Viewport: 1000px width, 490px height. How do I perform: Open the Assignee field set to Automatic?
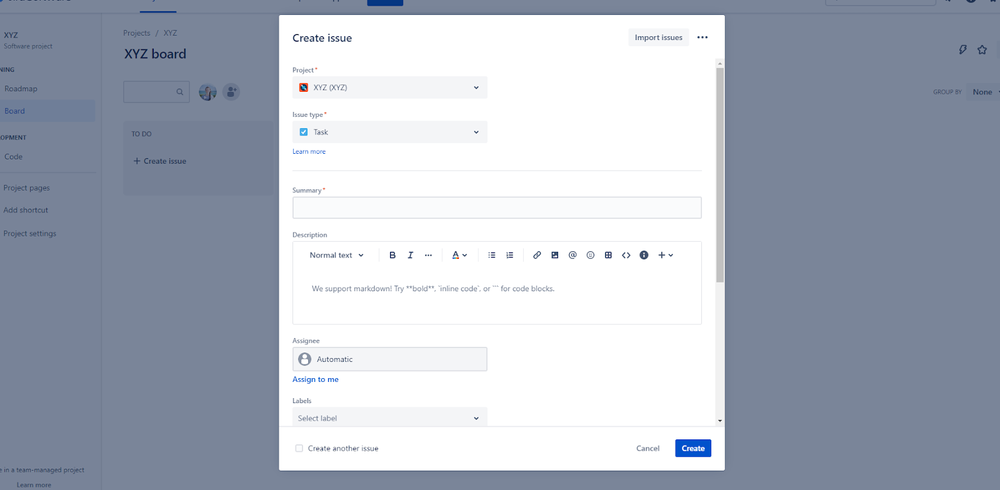(390, 359)
